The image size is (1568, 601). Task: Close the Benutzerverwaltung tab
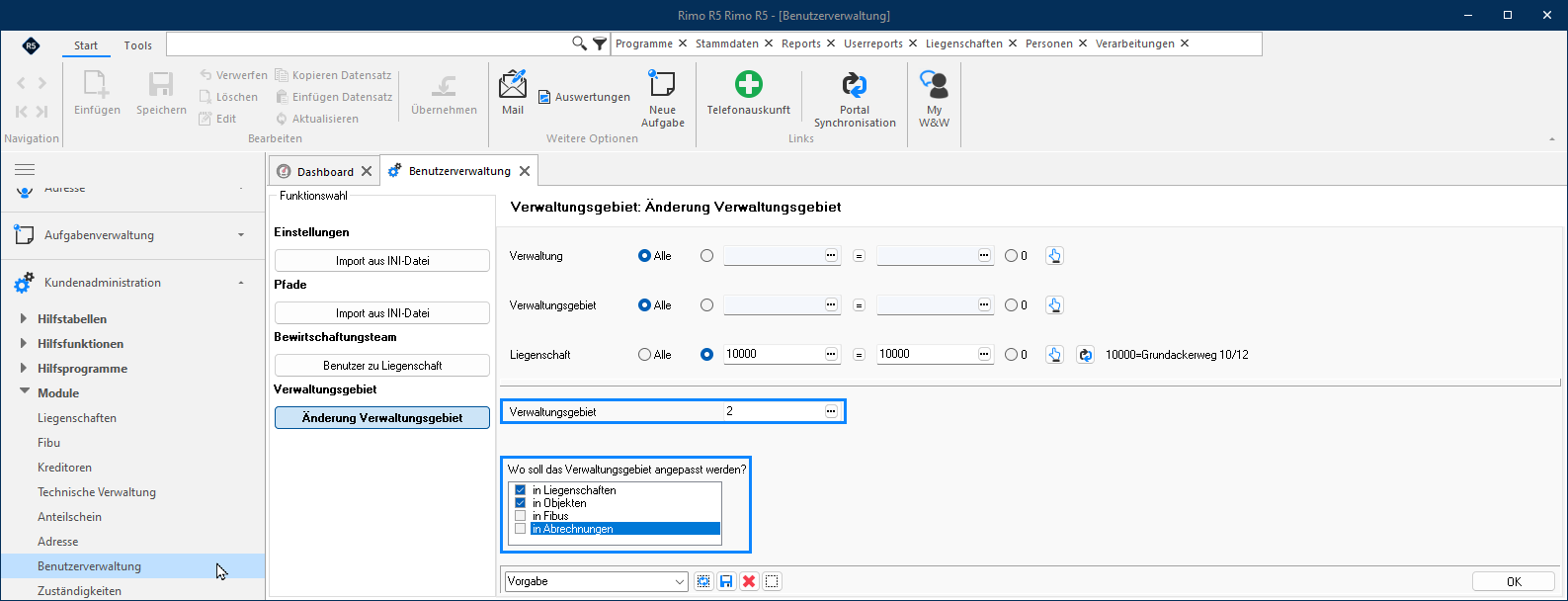point(525,171)
